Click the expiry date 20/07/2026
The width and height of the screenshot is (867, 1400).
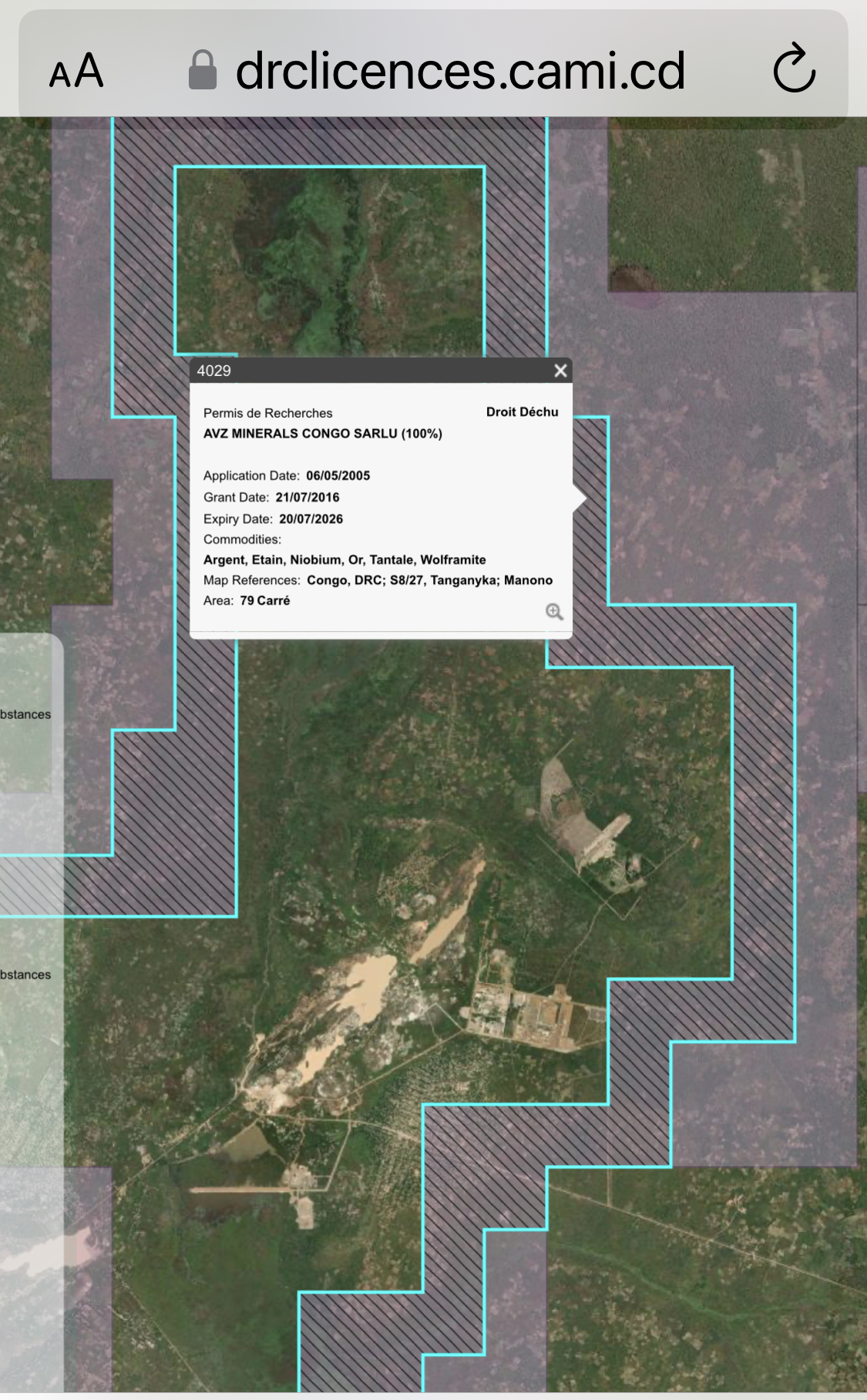311,519
